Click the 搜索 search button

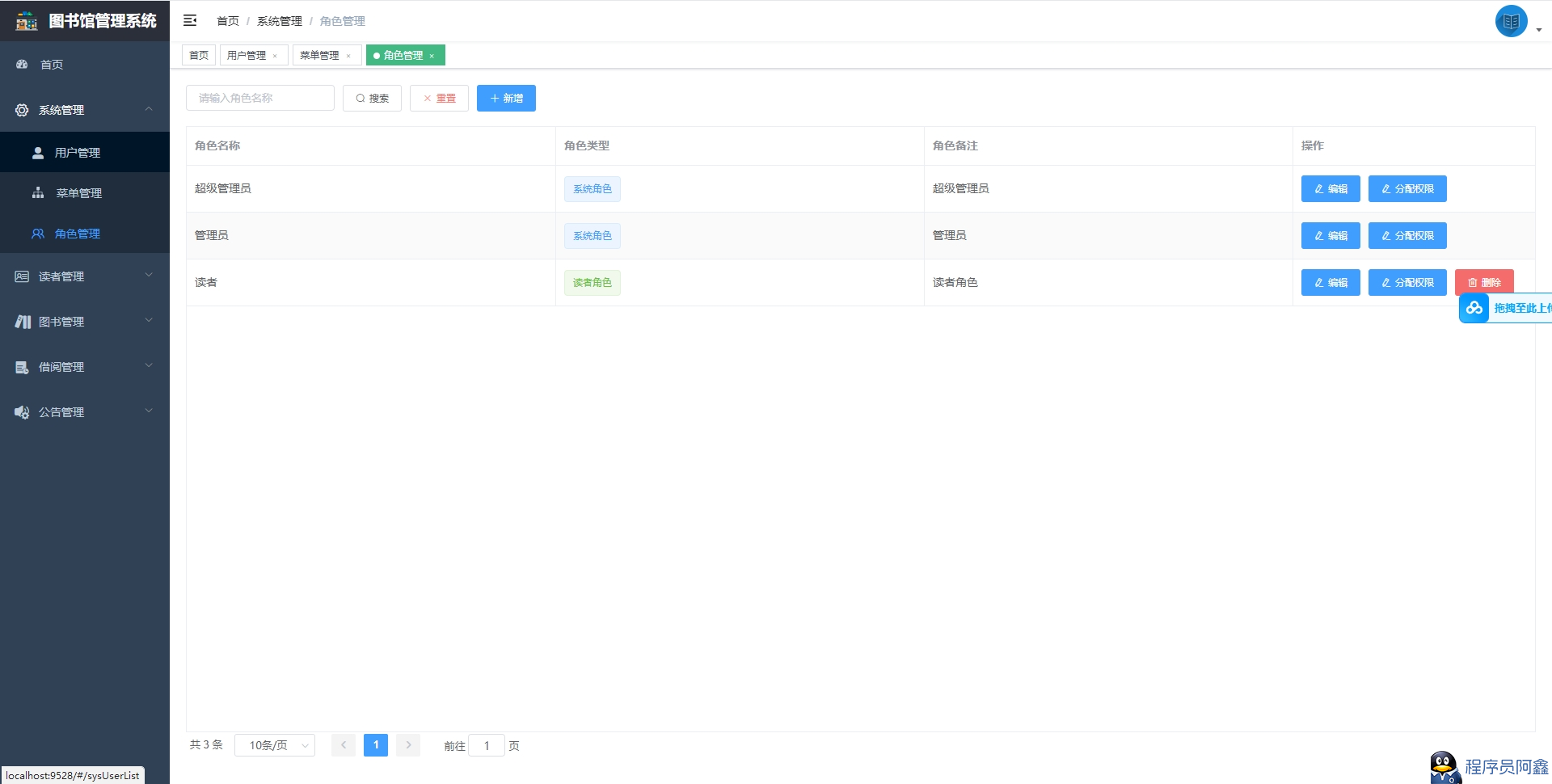click(x=372, y=98)
